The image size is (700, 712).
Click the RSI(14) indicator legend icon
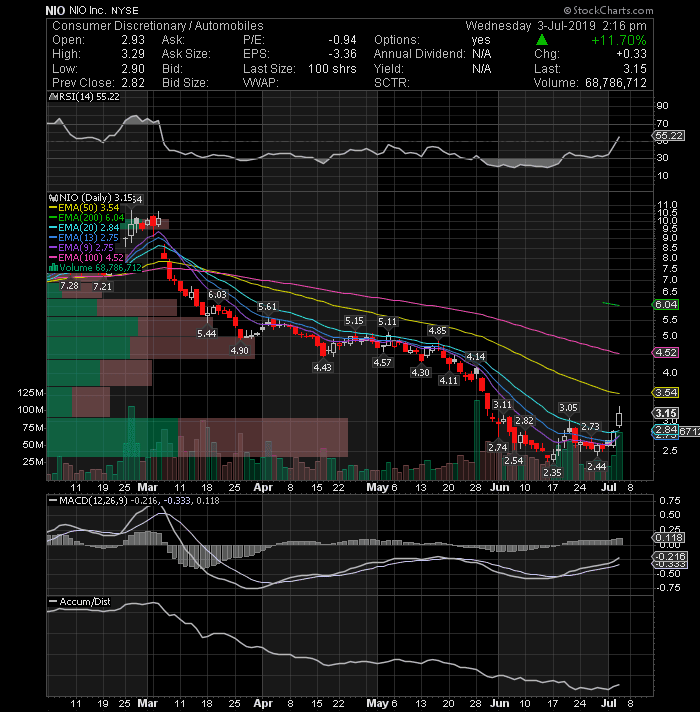(x=52, y=97)
